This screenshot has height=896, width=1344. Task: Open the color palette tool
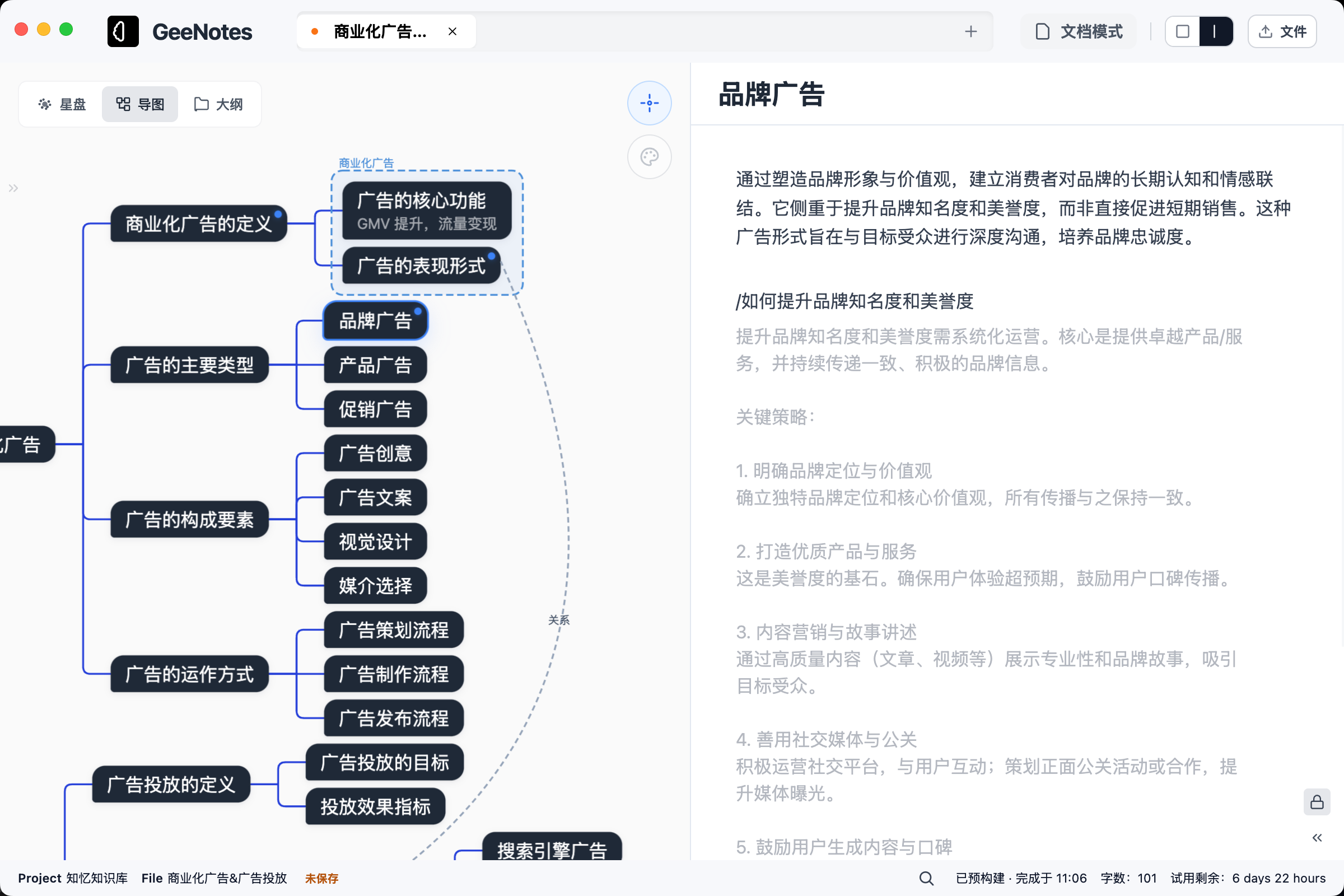click(649, 156)
